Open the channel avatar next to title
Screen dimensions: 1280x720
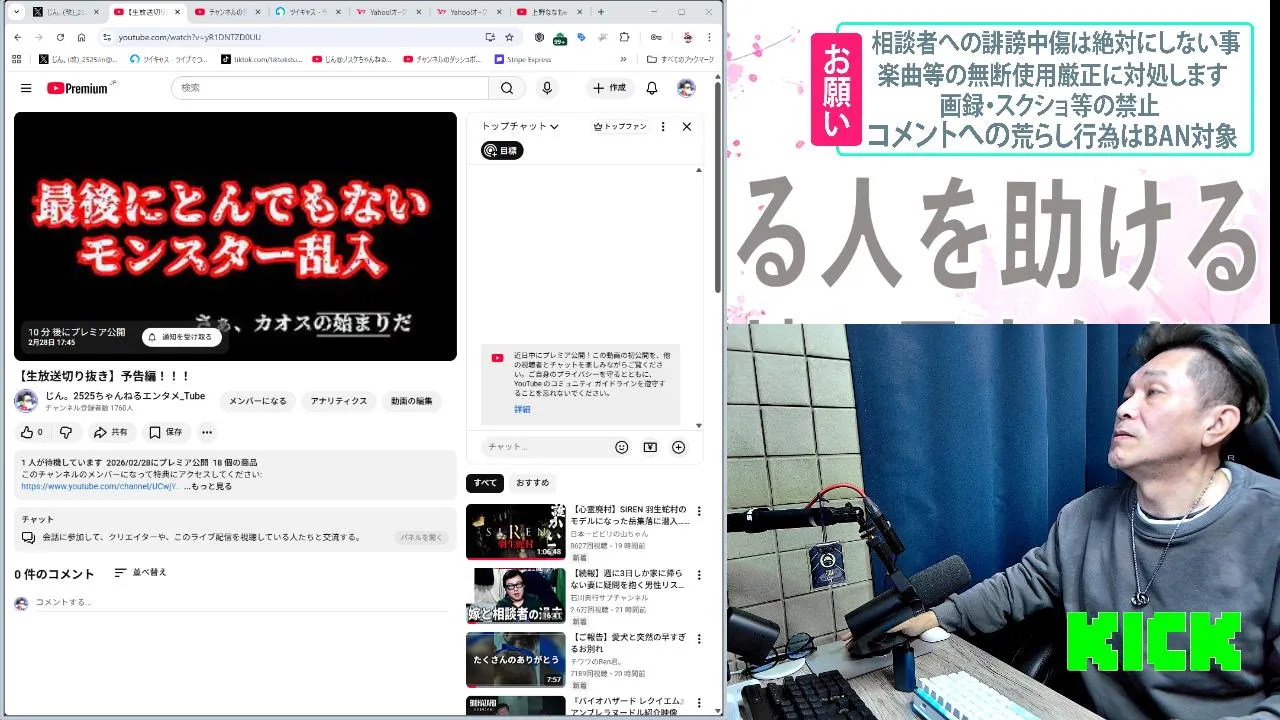click(x=26, y=401)
